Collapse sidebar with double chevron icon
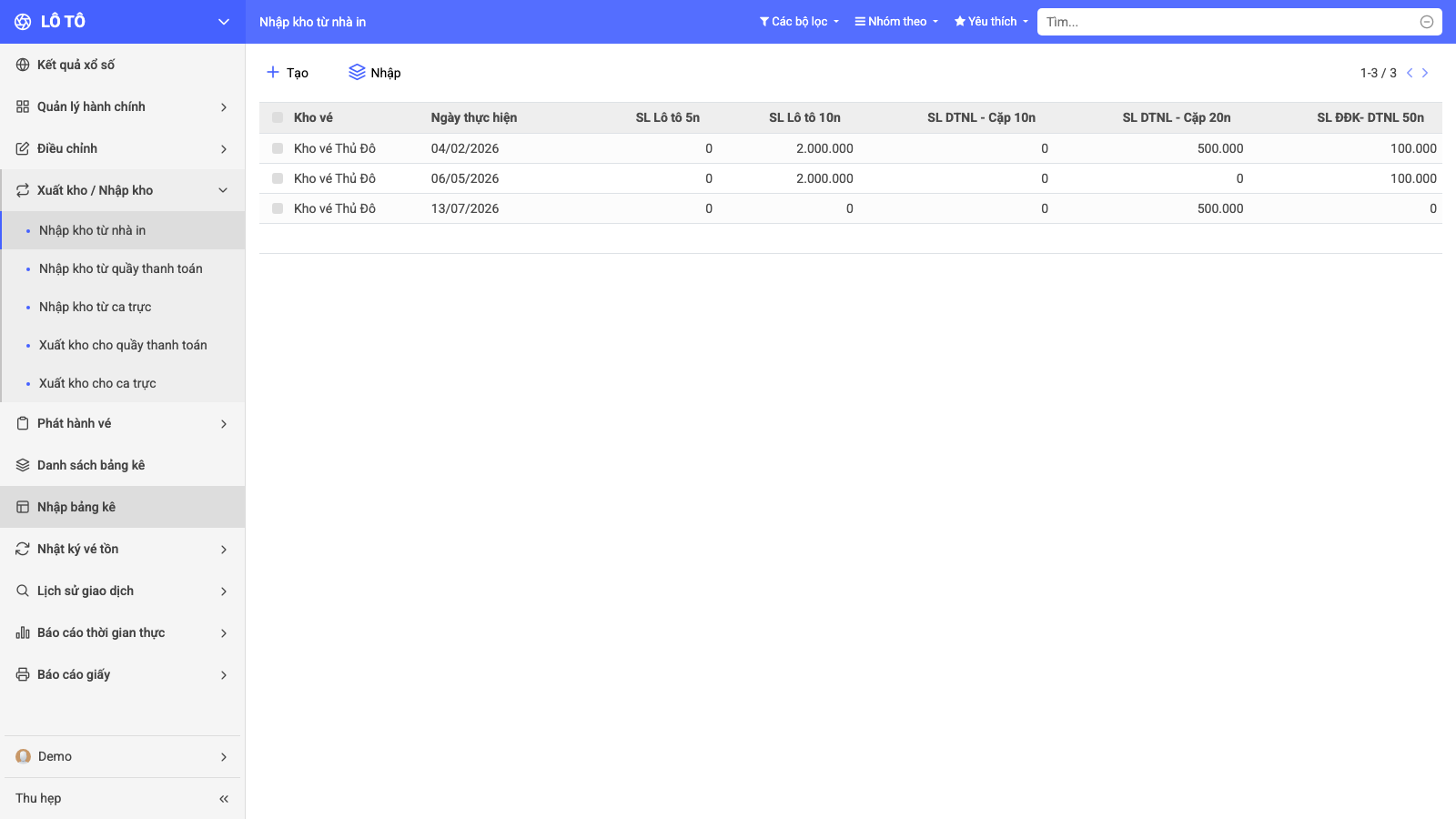 point(224,799)
